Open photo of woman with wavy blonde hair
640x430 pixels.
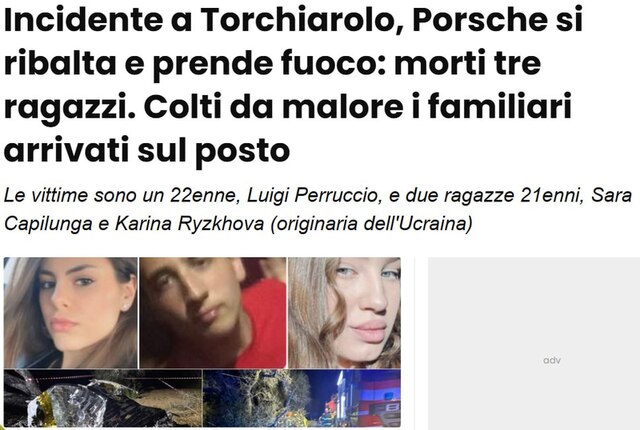[344, 313]
